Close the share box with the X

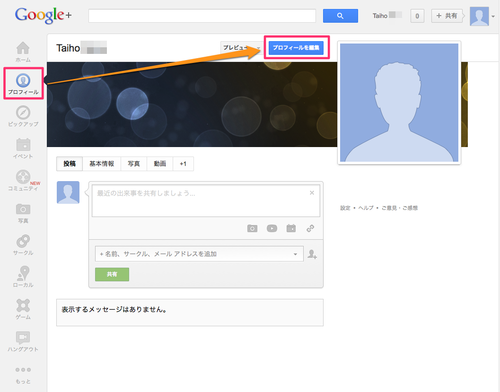click(x=312, y=193)
